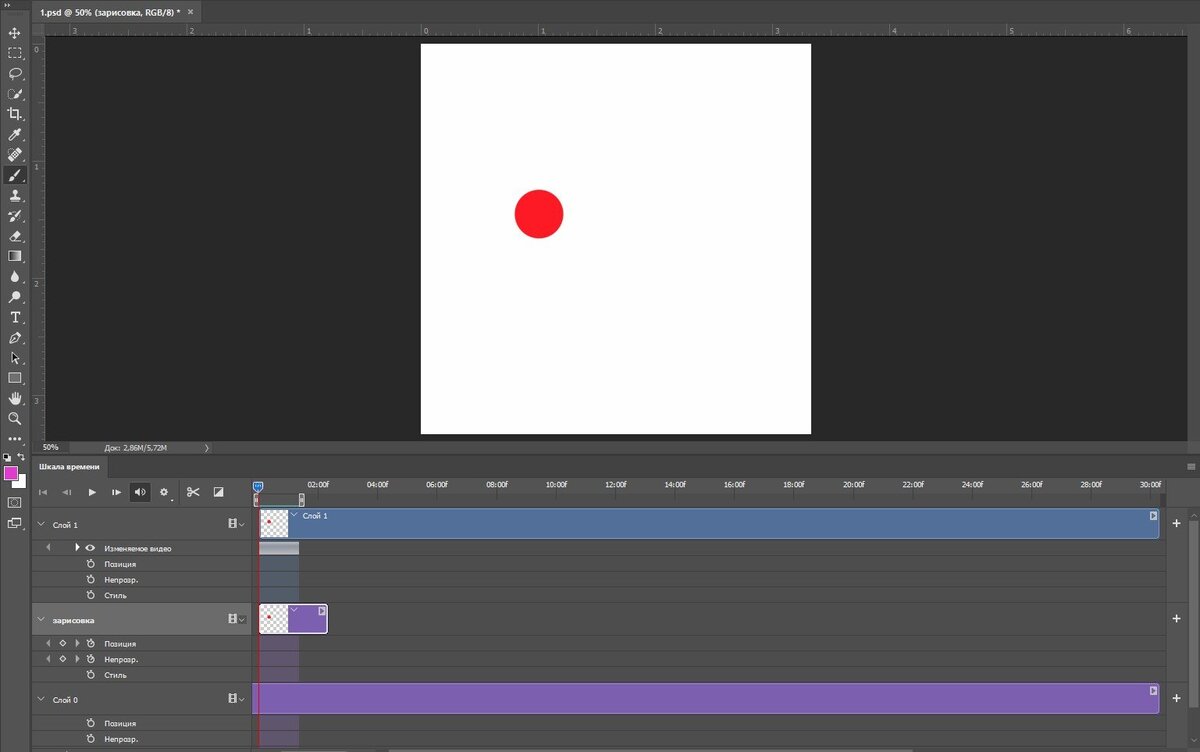Select the Rectangle shape tool

tap(15, 378)
